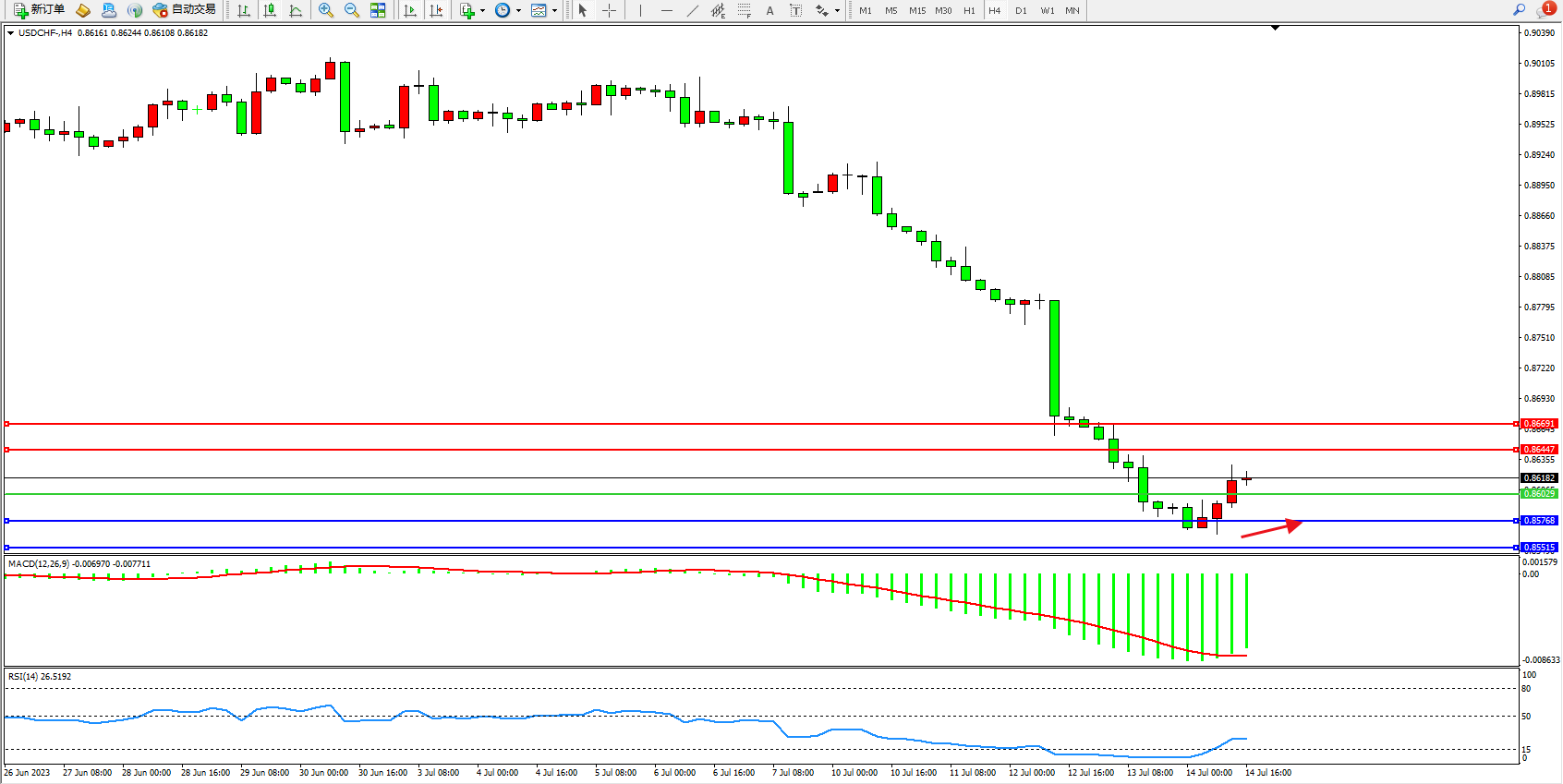Viewport: 1563px width, 784px height.
Task: Switch chart to line chart mode
Action: [296, 10]
